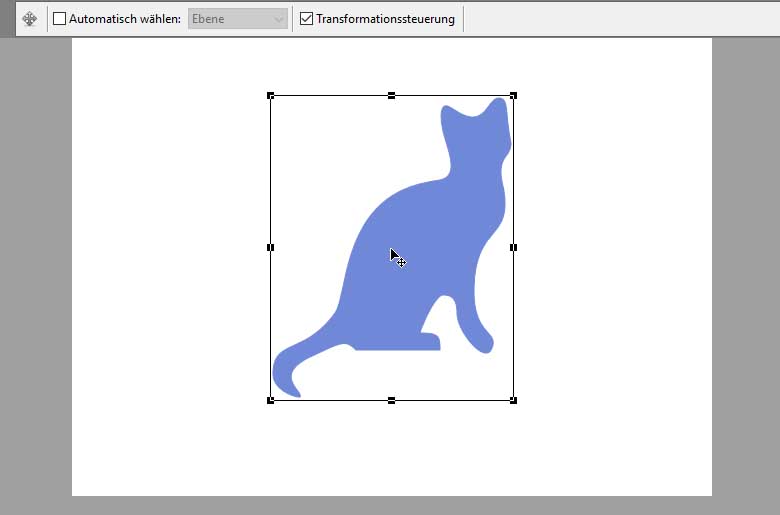Click the bottom-right transform corner handle
Viewport: 780px width, 515px height.
[513, 400]
